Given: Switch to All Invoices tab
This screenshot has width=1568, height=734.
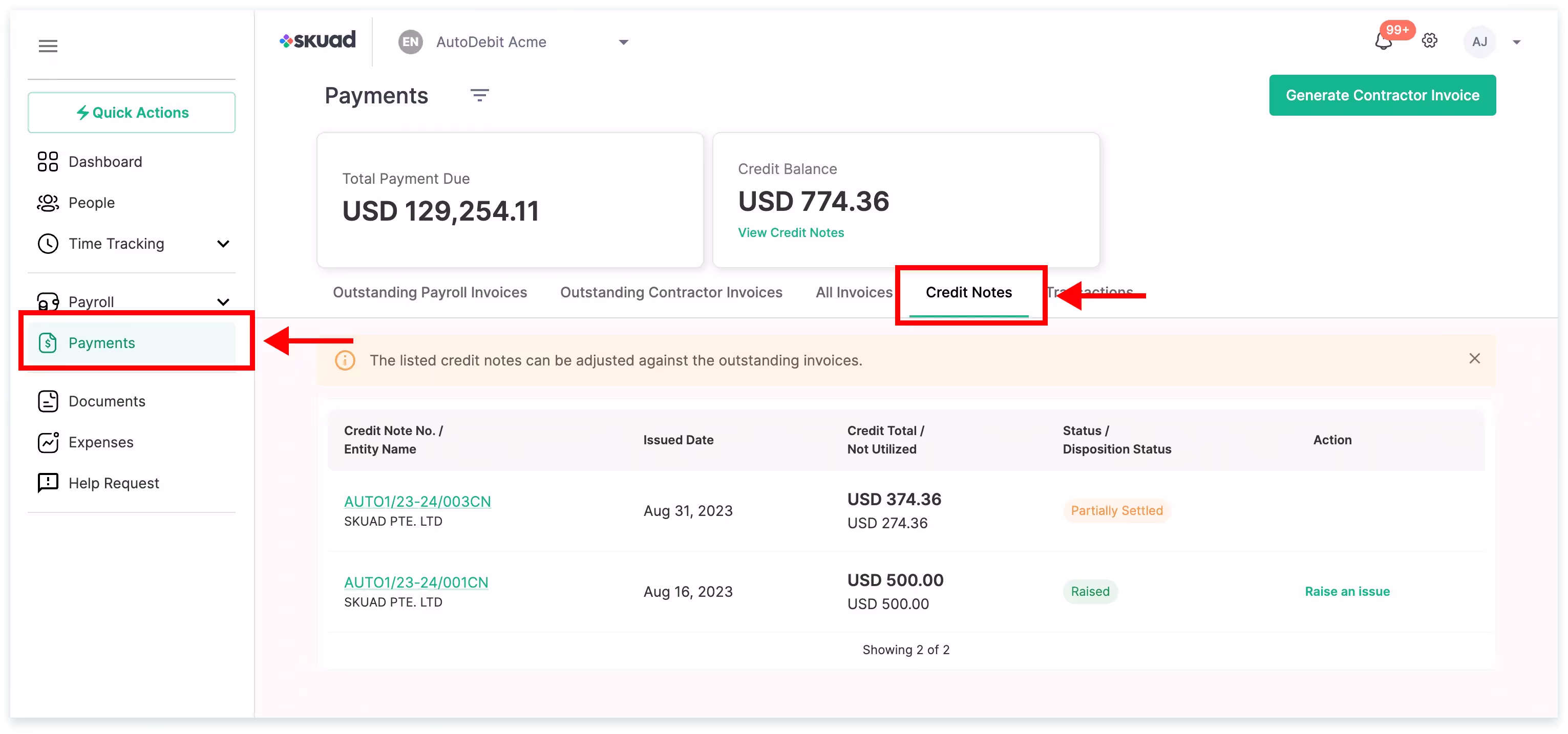Looking at the screenshot, I should (854, 292).
